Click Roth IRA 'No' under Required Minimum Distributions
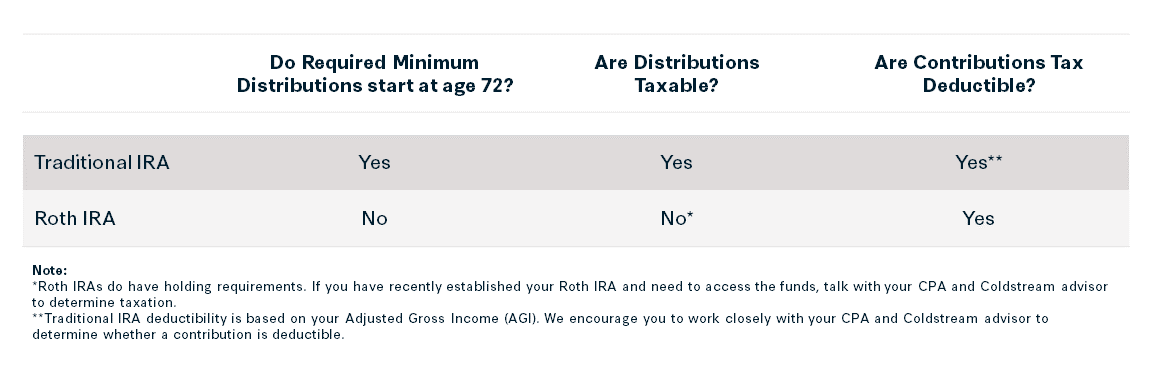This screenshot has height=384, width=1152. pyautogui.click(x=375, y=219)
